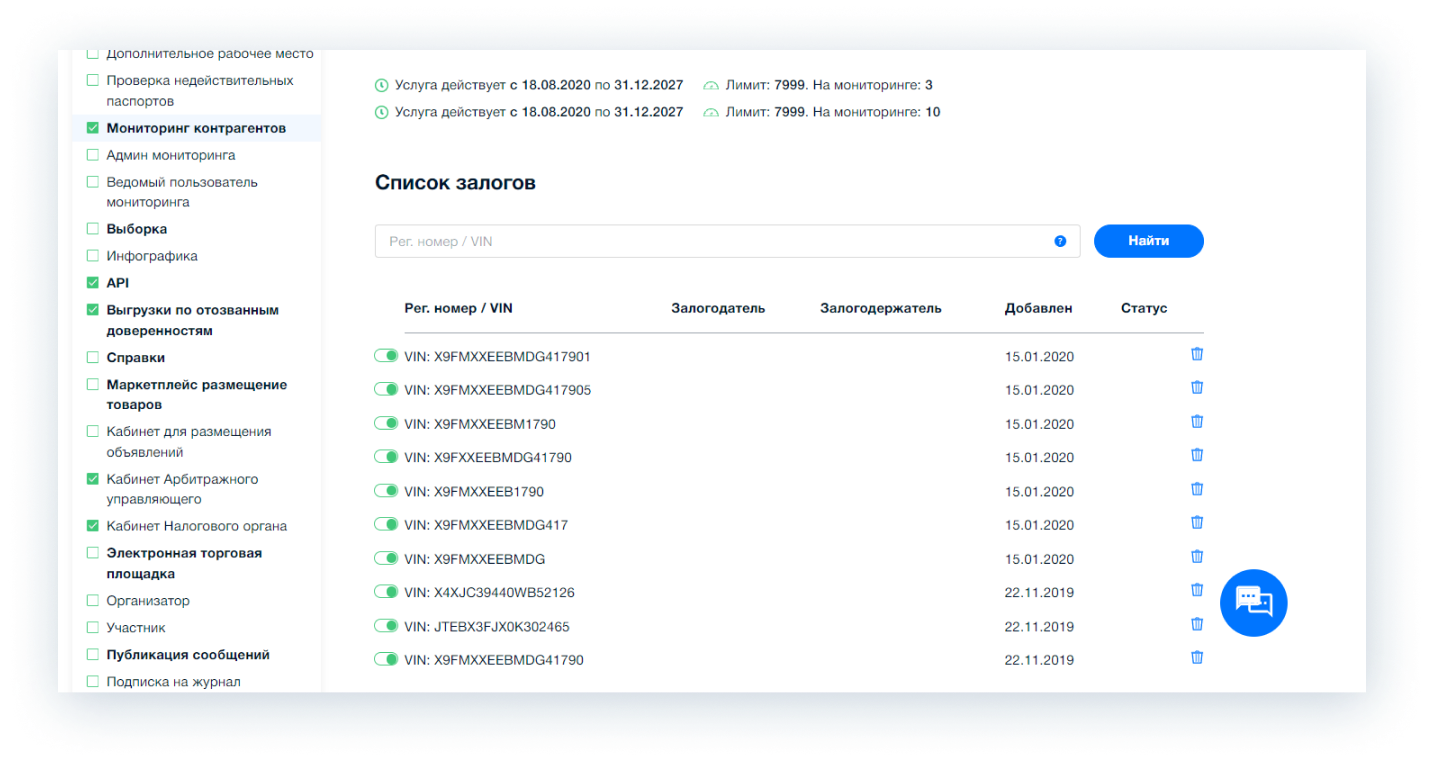Viewport: 1429px width, 763px height.
Task: Toggle the VIN X9FMXXEEBMDG switch
Action: click(x=386, y=558)
